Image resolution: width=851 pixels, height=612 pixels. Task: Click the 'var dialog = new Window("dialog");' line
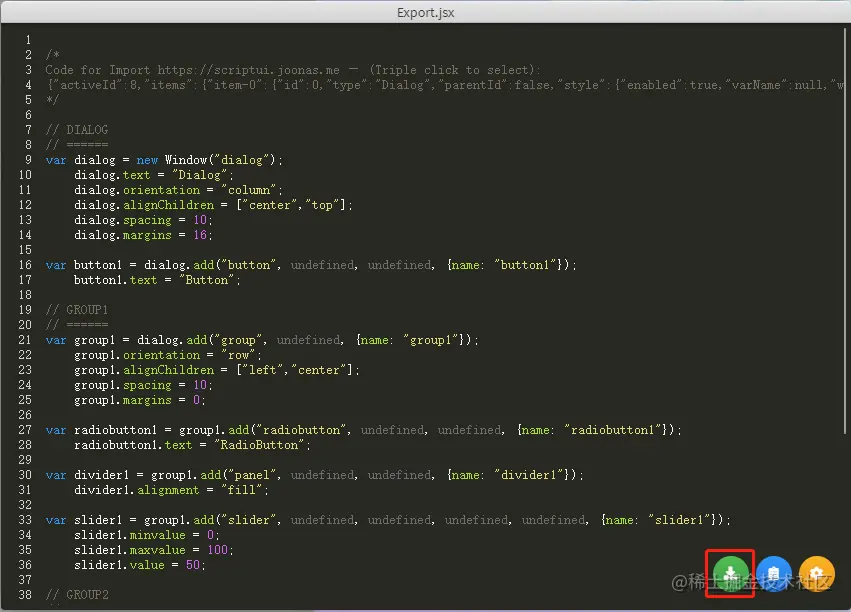(164, 160)
